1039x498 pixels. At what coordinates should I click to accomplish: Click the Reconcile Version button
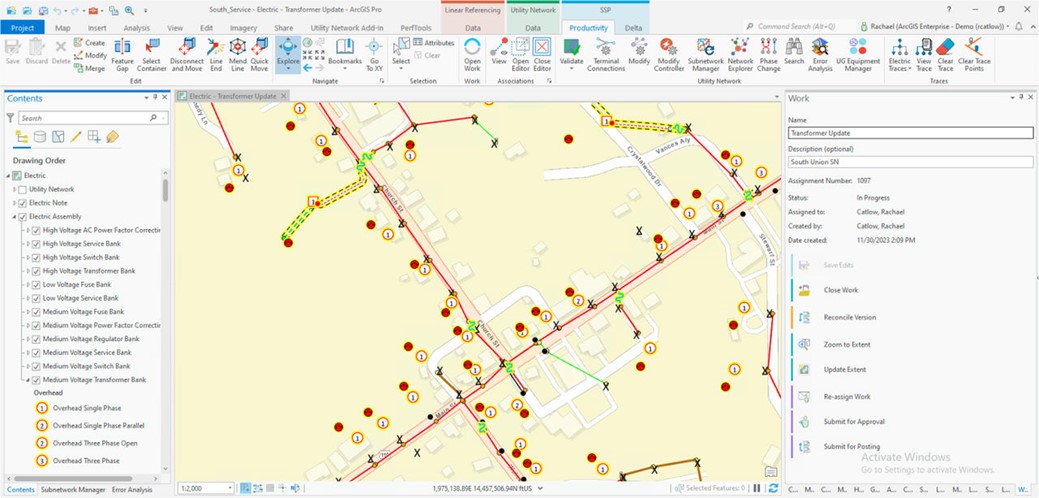click(849, 317)
